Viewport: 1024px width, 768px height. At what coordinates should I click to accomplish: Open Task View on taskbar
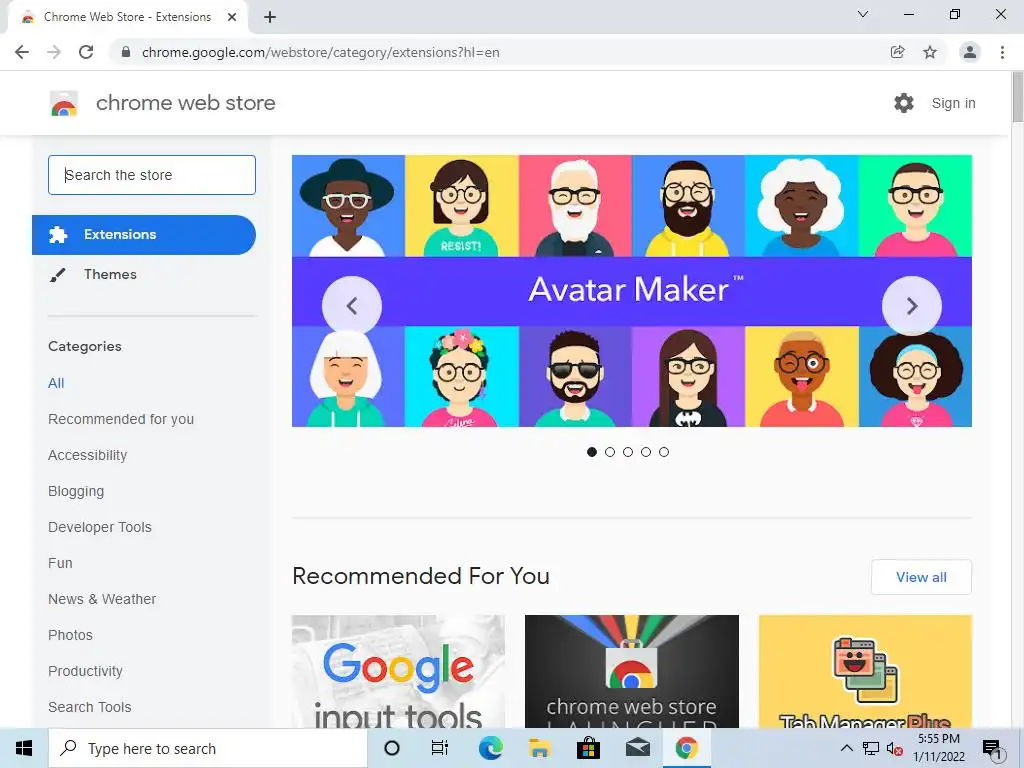[x=440, y=748]
